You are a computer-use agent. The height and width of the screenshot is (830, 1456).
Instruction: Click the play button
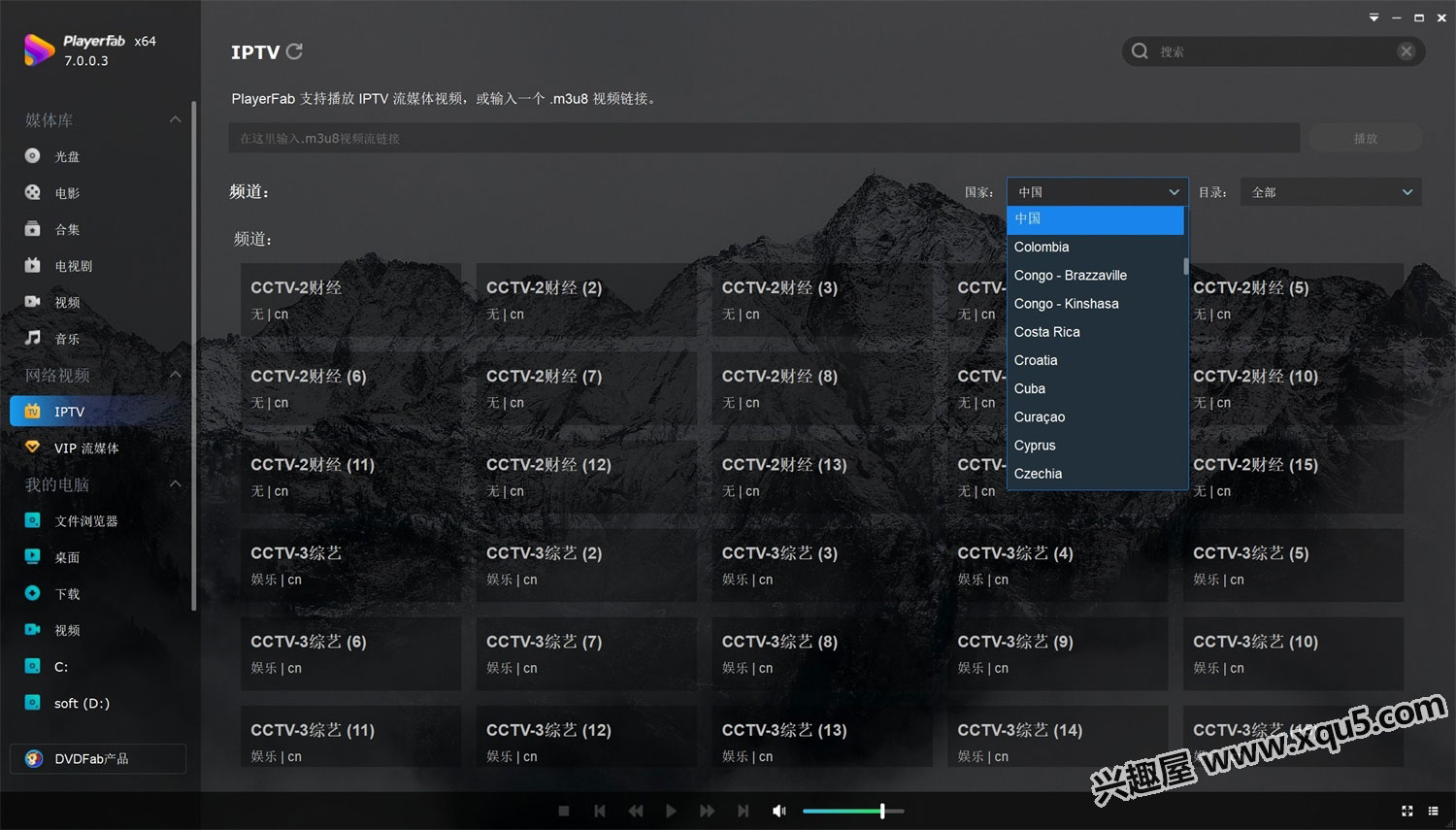point(671,811)
